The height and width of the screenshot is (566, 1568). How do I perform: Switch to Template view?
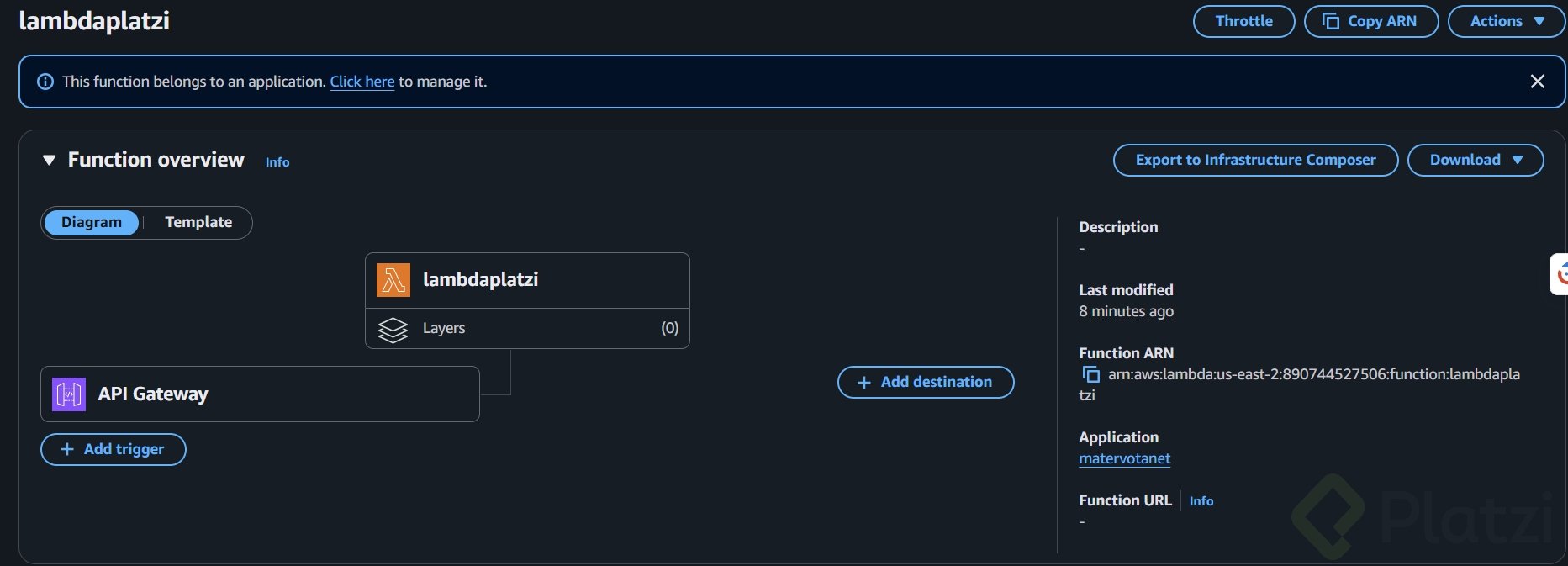click(x=198, y=223)
